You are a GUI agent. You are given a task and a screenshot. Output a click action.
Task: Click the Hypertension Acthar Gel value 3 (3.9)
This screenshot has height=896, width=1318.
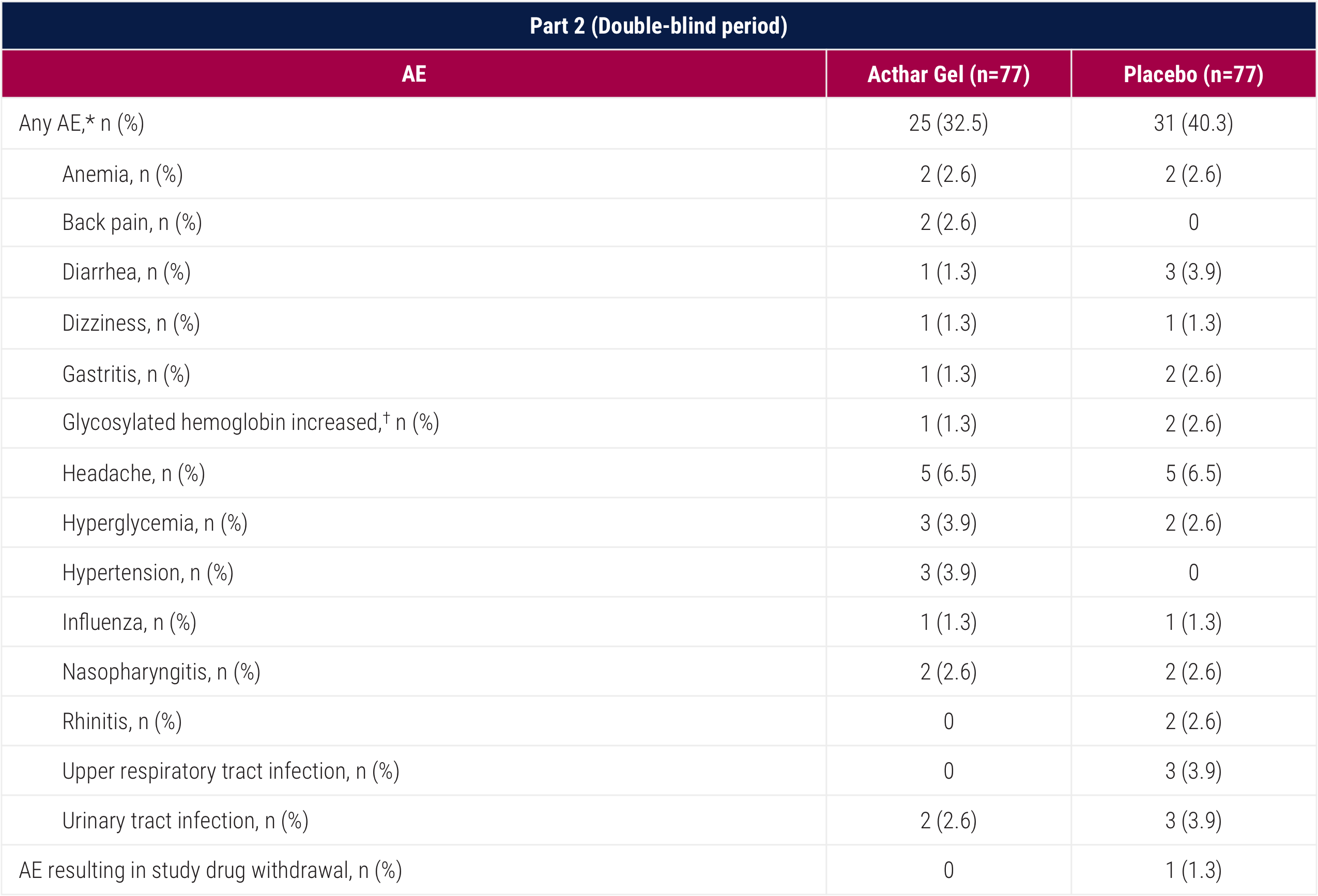pos(949,573)
